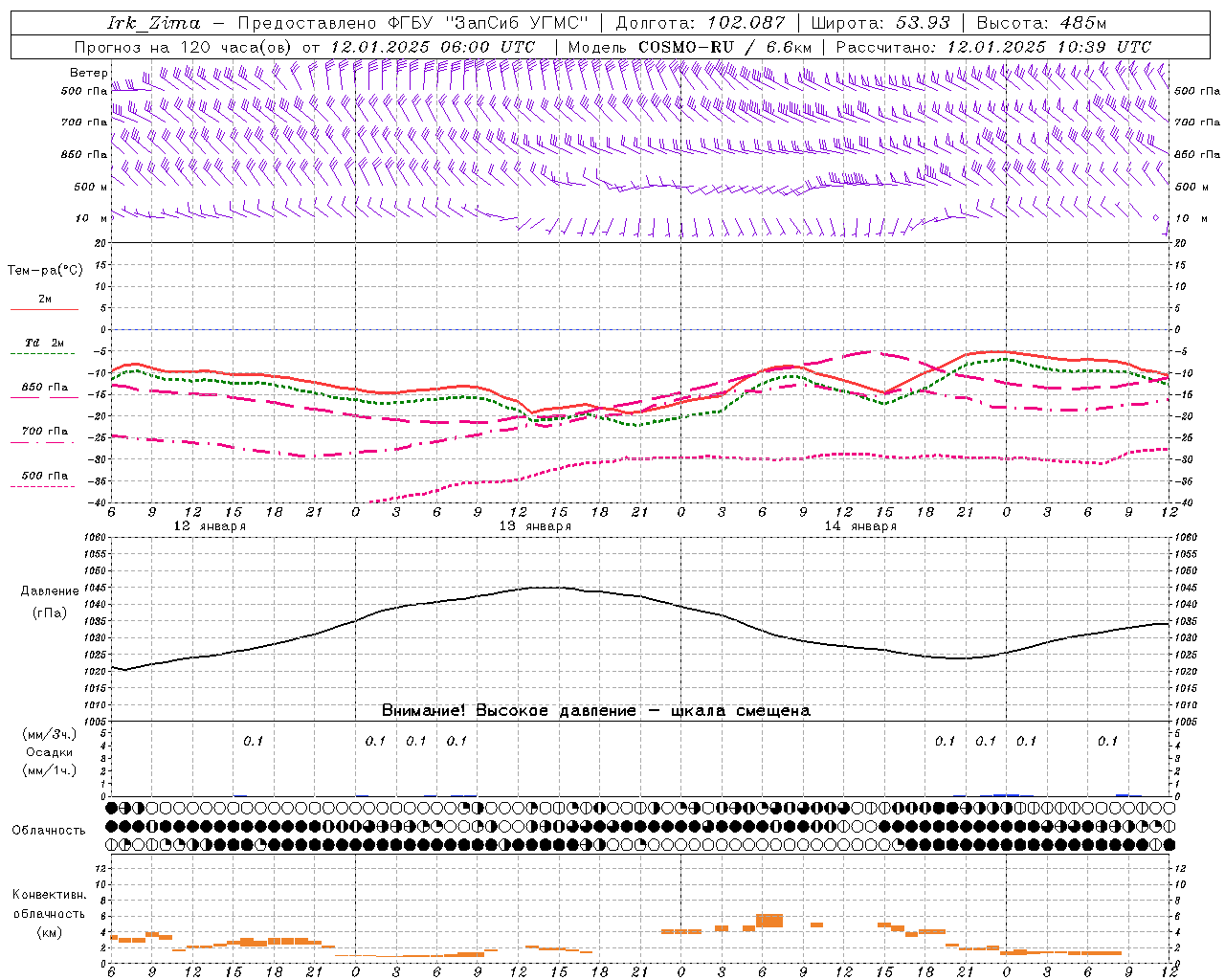1225x980 pixels.
Task: Click the station name 'Irk_Zima' in the header
Action: coord(153,23)
